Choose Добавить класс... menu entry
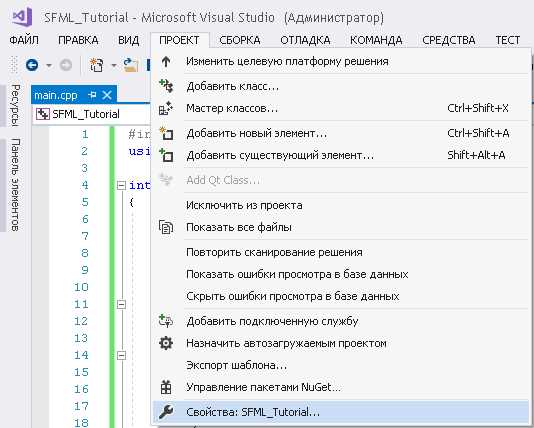The width and height of the screenshot is (534, 428). 341,86
